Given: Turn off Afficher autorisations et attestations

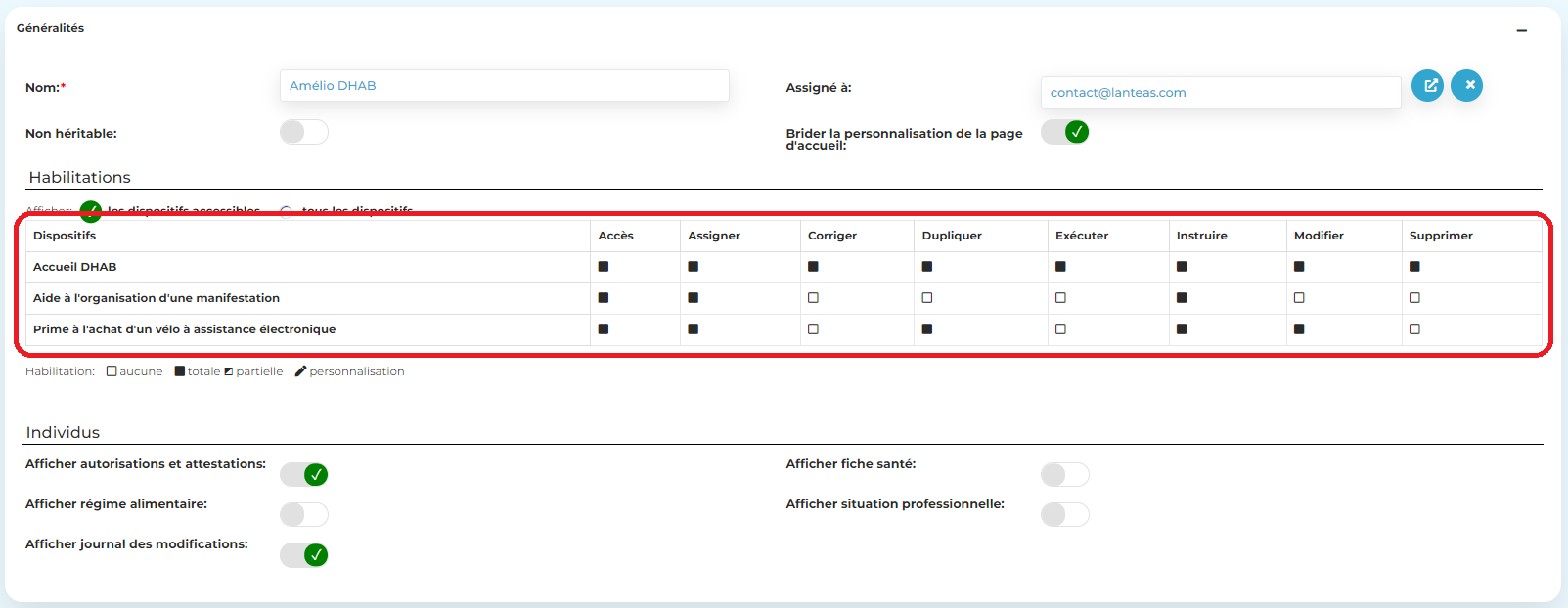Looking at the screenshot, I should coord(303,475).
